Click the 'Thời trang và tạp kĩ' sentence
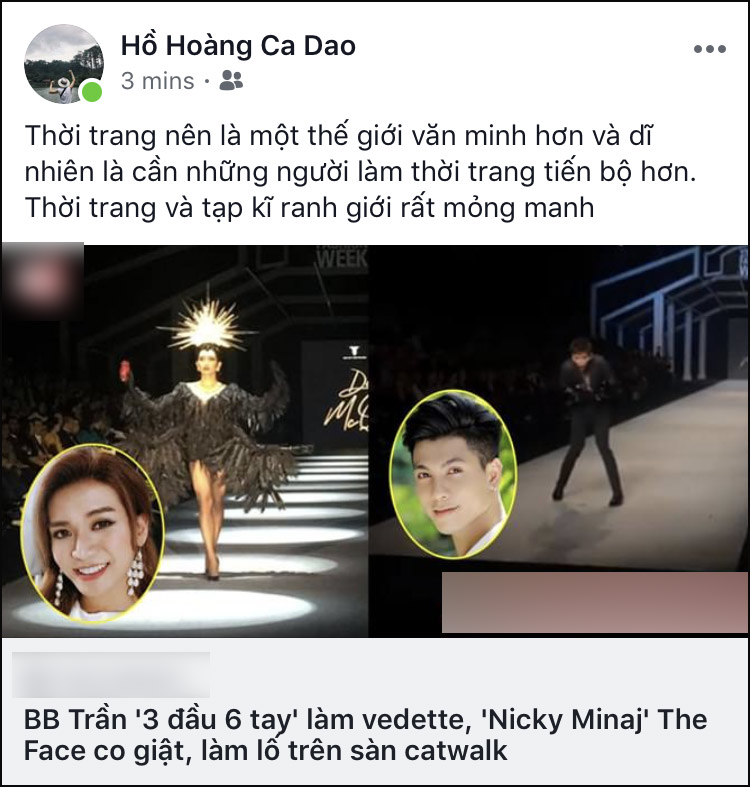750x787 pixels. tap(309, 208)
